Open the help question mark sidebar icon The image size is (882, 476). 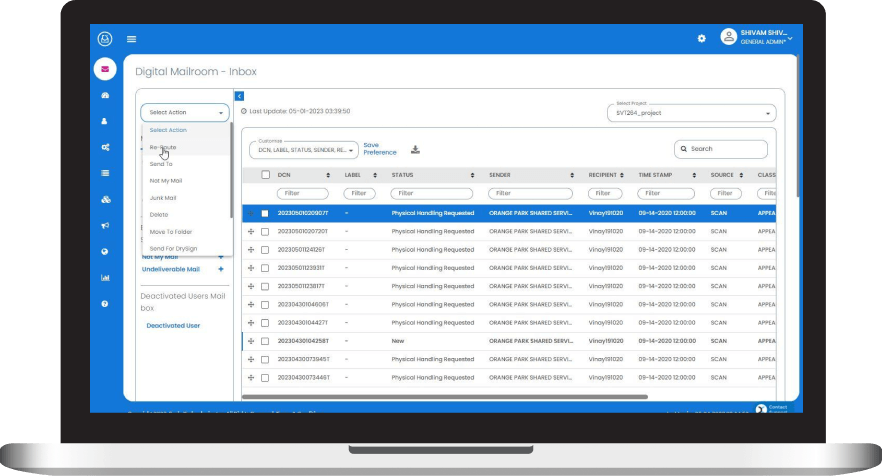[x=105, y=303]
